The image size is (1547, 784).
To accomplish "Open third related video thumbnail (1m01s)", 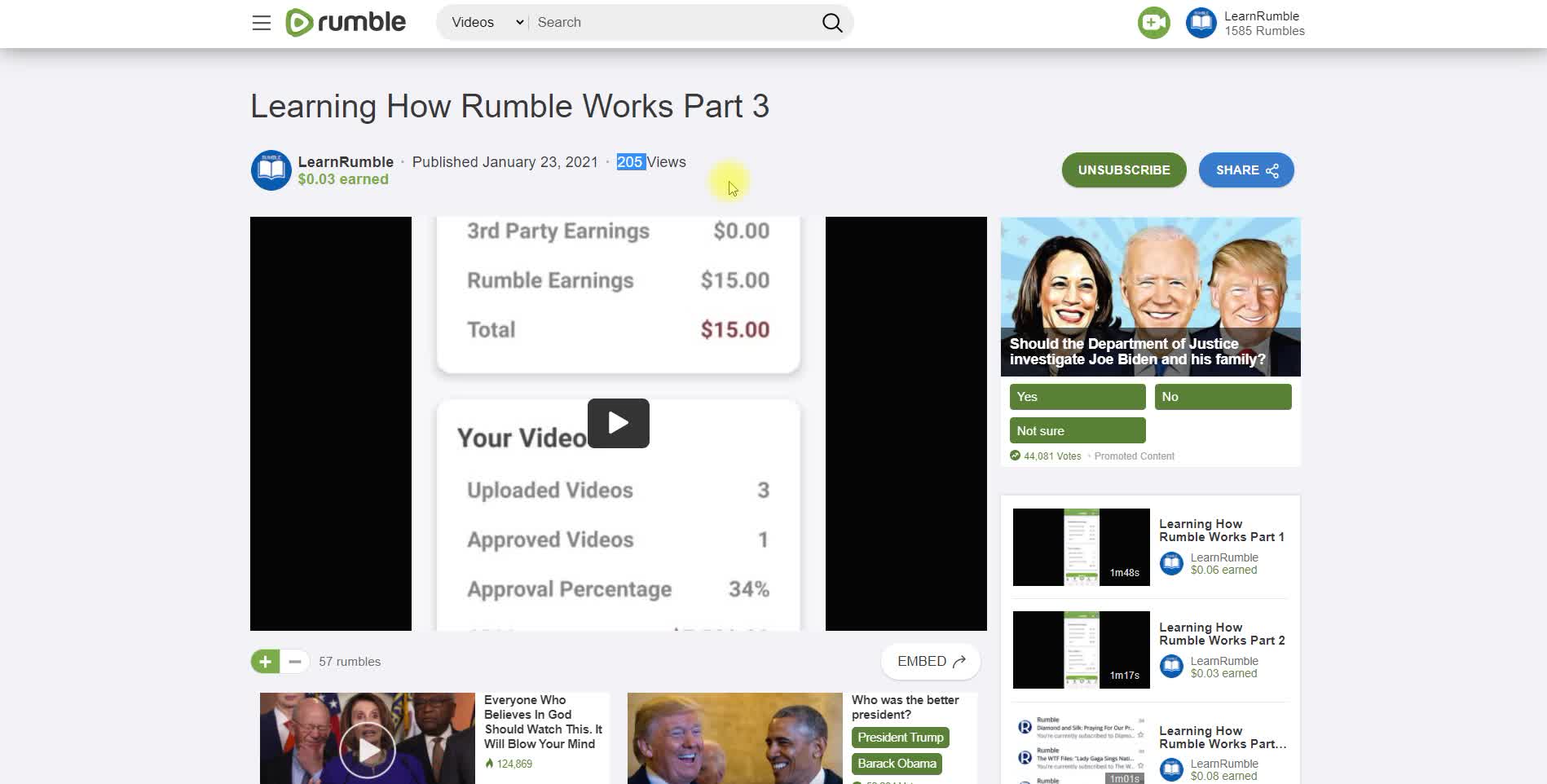I will tap(1081, 750).
